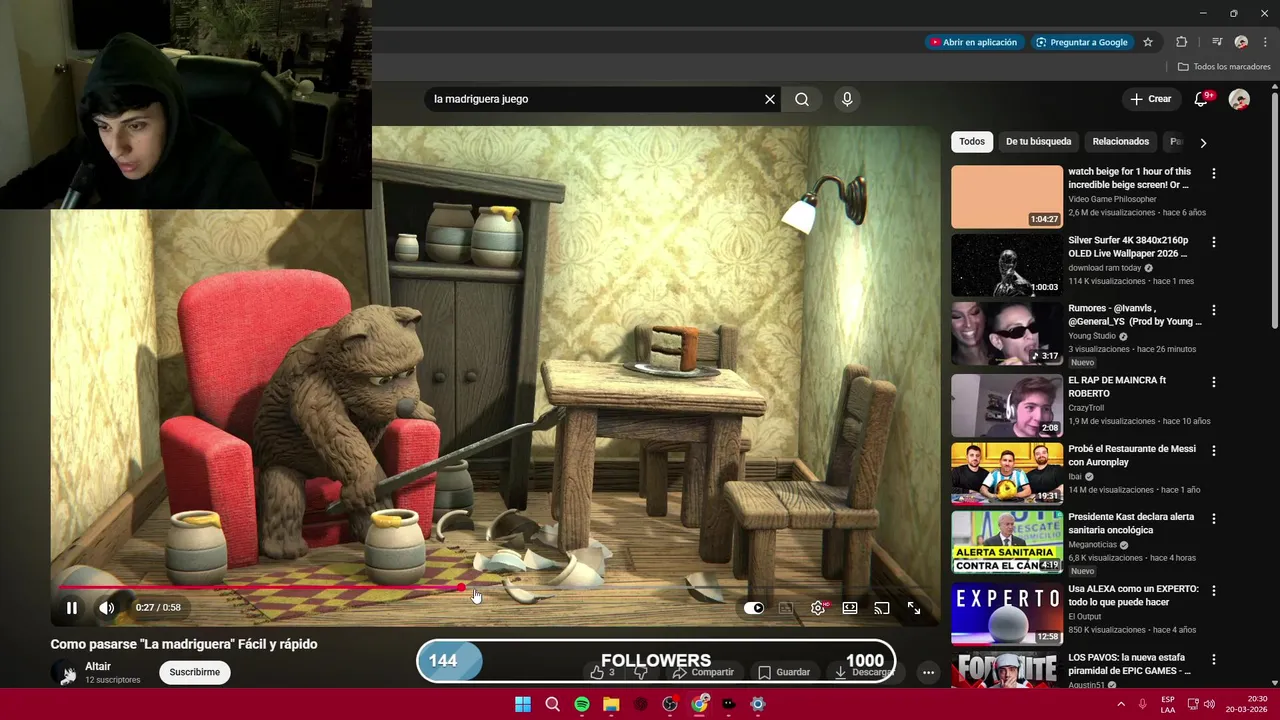1280x720 pixels.
Task: Bookmark this page with the star icon
Action: [1148, 42]
